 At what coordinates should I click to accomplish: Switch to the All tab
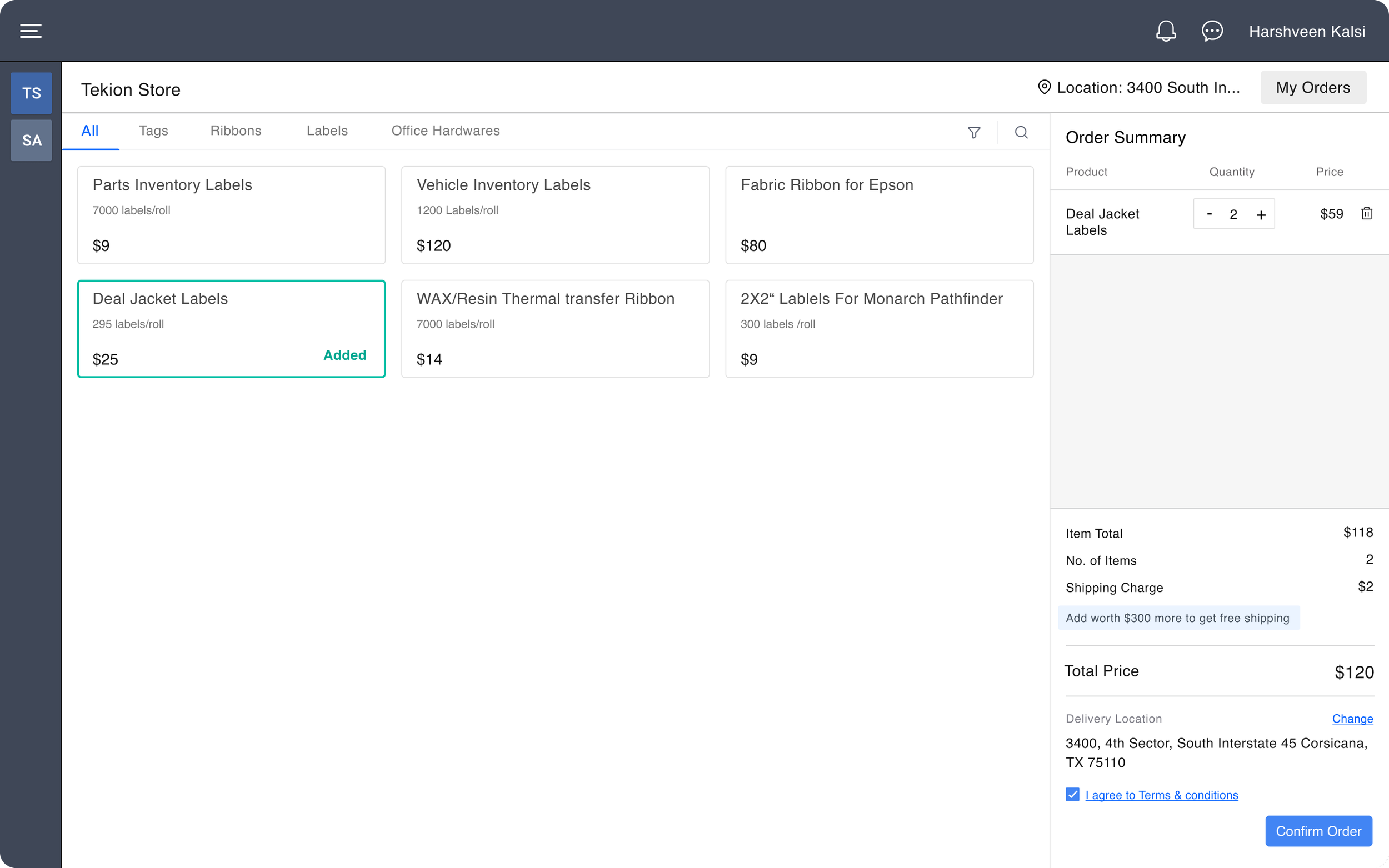(90, 131)
